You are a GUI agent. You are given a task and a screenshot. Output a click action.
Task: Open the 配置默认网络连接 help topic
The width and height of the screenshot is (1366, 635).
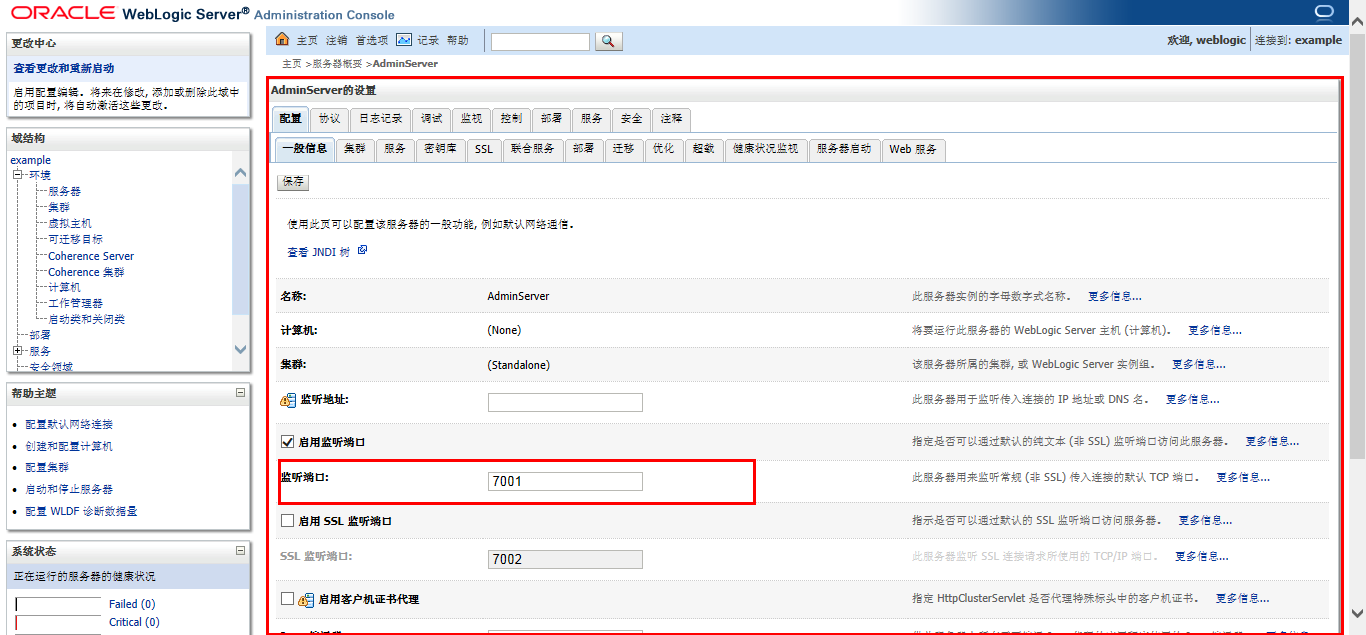pyautogui.click(x=69, y=424)
